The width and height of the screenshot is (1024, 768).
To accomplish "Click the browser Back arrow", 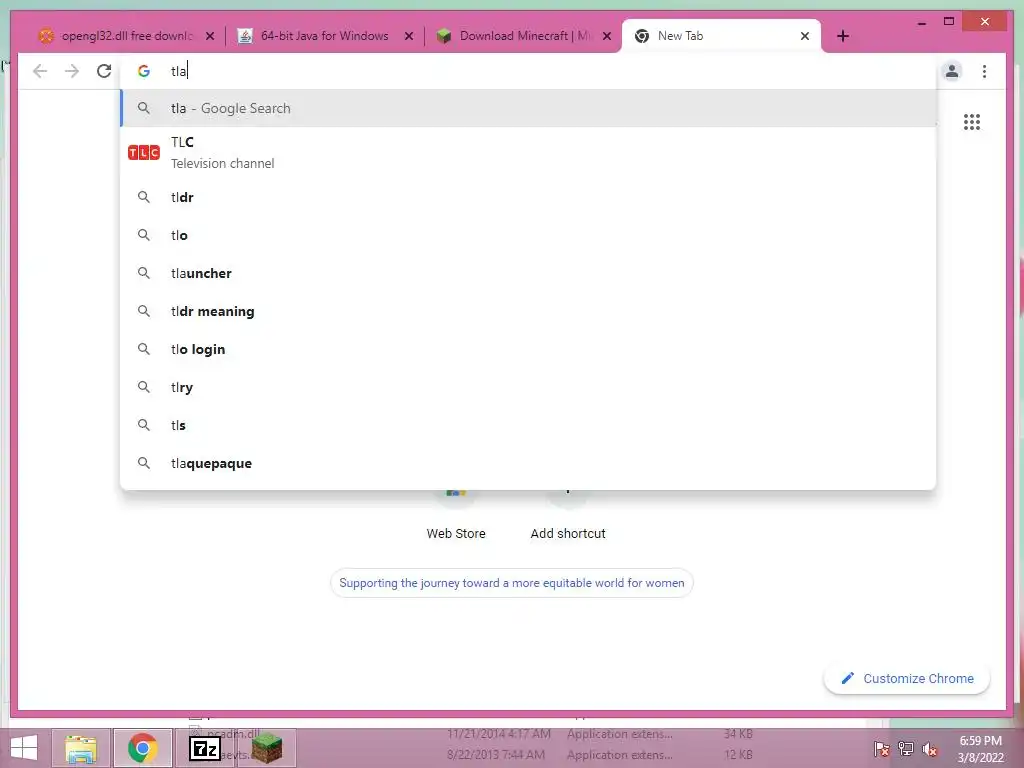I will pyautogui.click(x=40, y=71).
